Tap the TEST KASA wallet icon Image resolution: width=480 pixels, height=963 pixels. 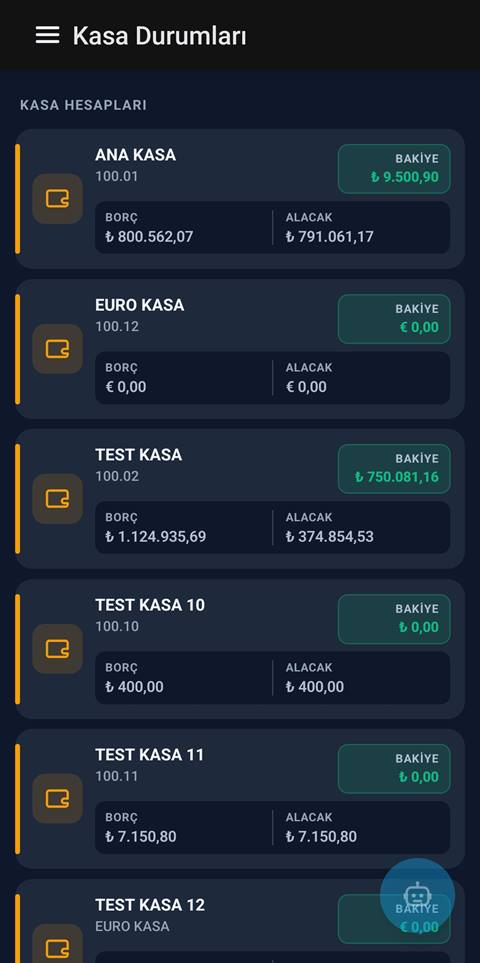(58, 499)
